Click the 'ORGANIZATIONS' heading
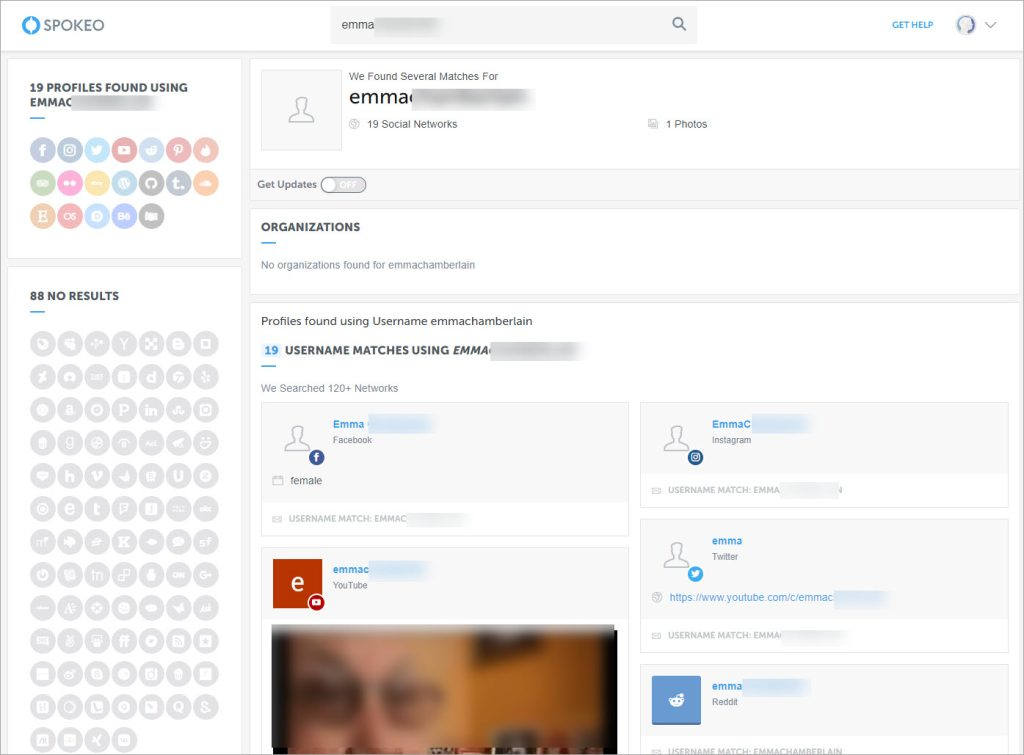The image size is (1024, 755). 310,227
